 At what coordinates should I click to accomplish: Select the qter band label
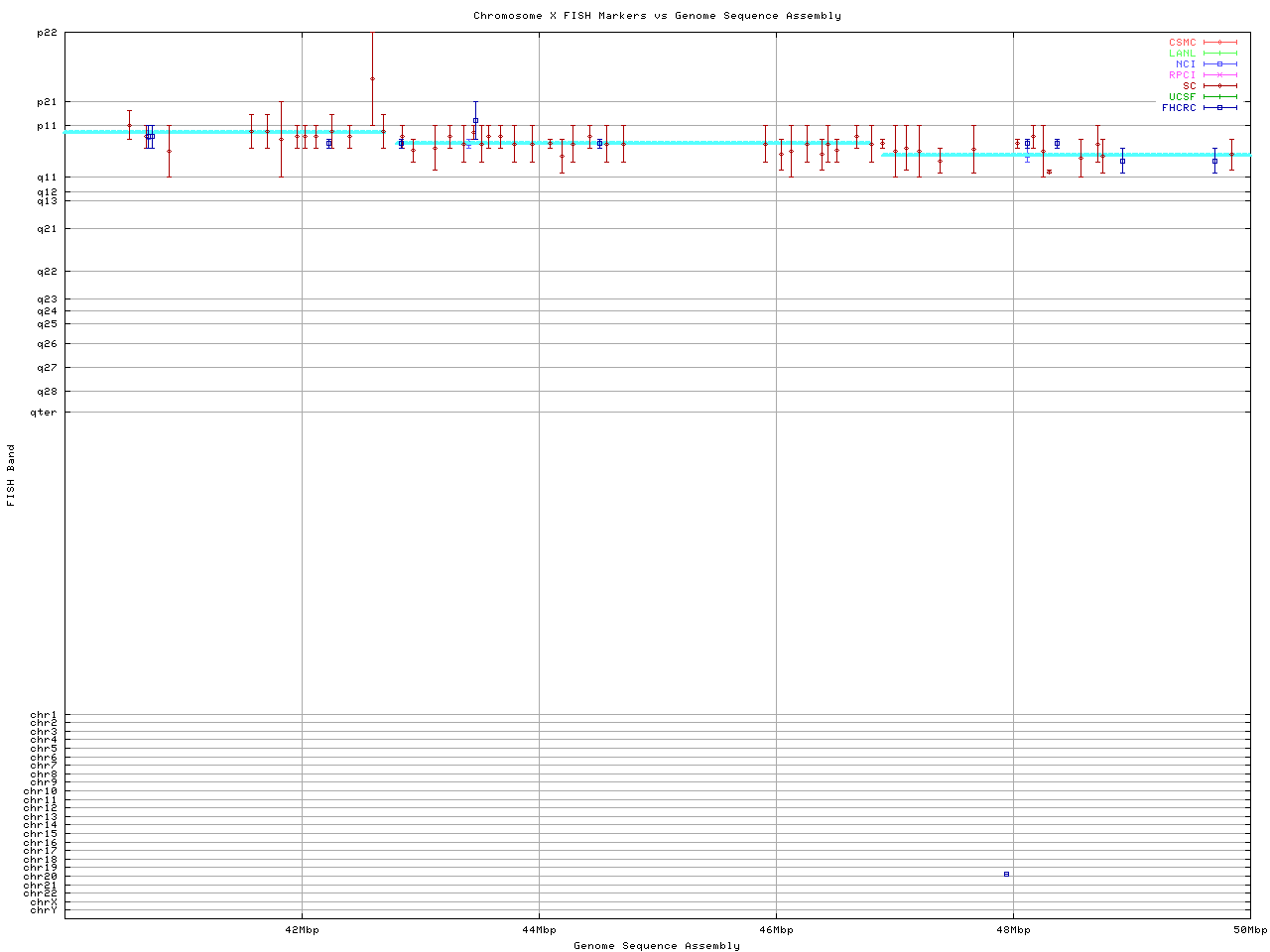[x=44, y=413]
